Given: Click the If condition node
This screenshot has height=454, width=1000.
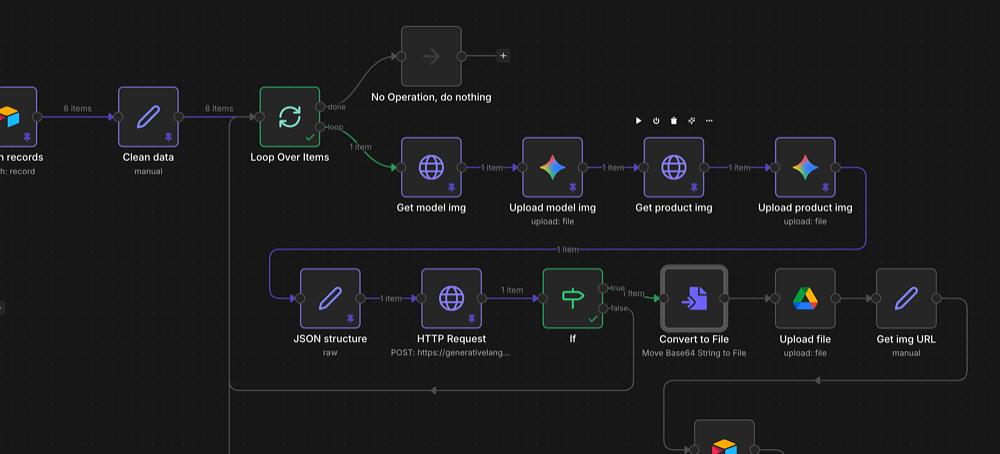Looking at the screenshot, I should (x=573, y=298).
